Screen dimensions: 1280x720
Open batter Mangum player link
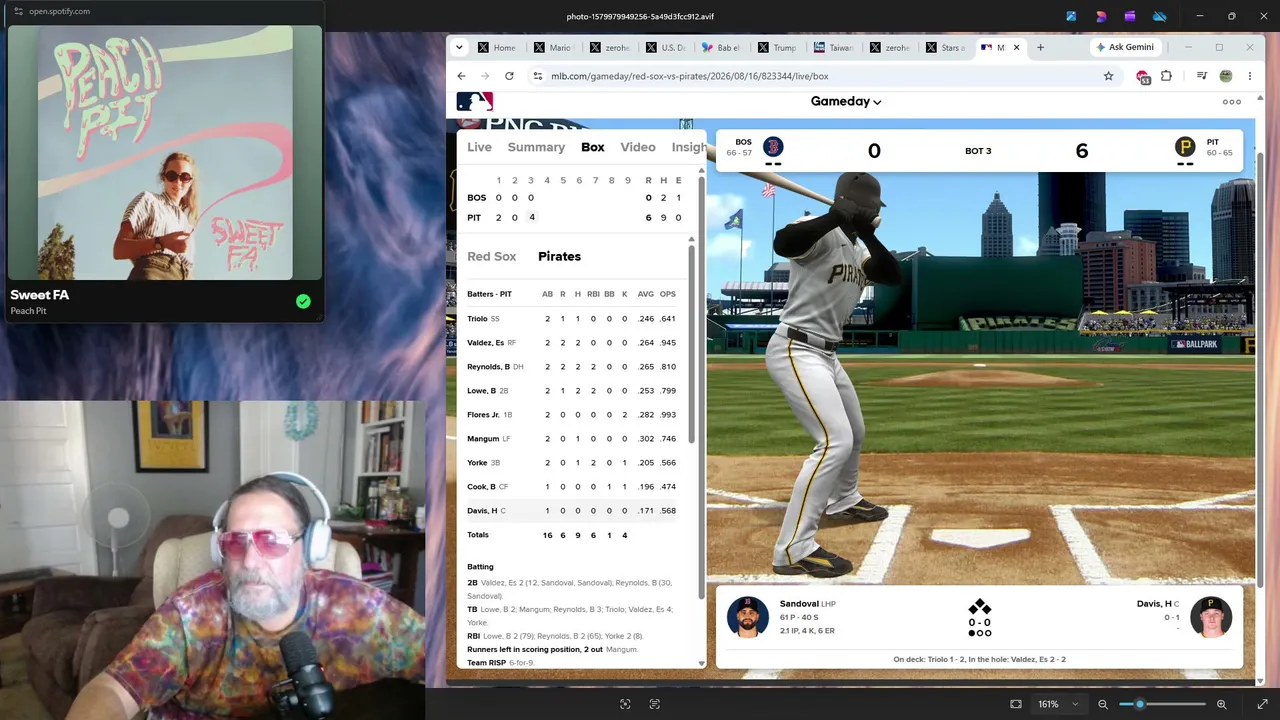click(482, 439)
